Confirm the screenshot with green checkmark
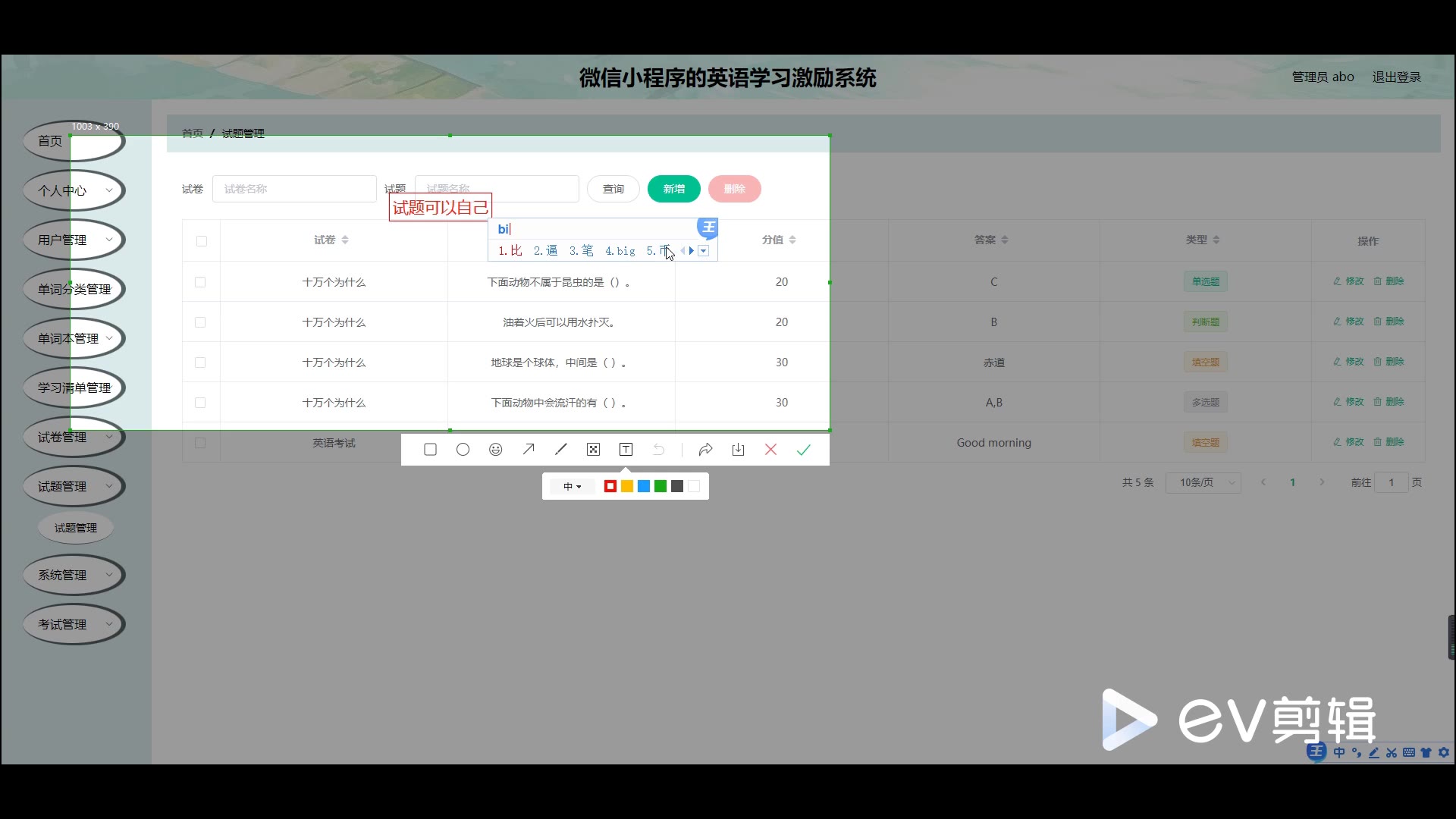This screenshot has height=819, width=1456. (803, 450)
